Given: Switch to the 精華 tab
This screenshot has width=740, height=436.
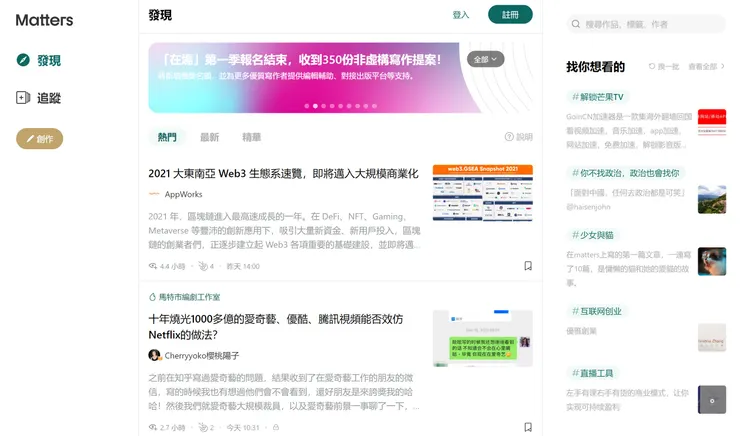Looking at the screenshot, I should (252, 137).
